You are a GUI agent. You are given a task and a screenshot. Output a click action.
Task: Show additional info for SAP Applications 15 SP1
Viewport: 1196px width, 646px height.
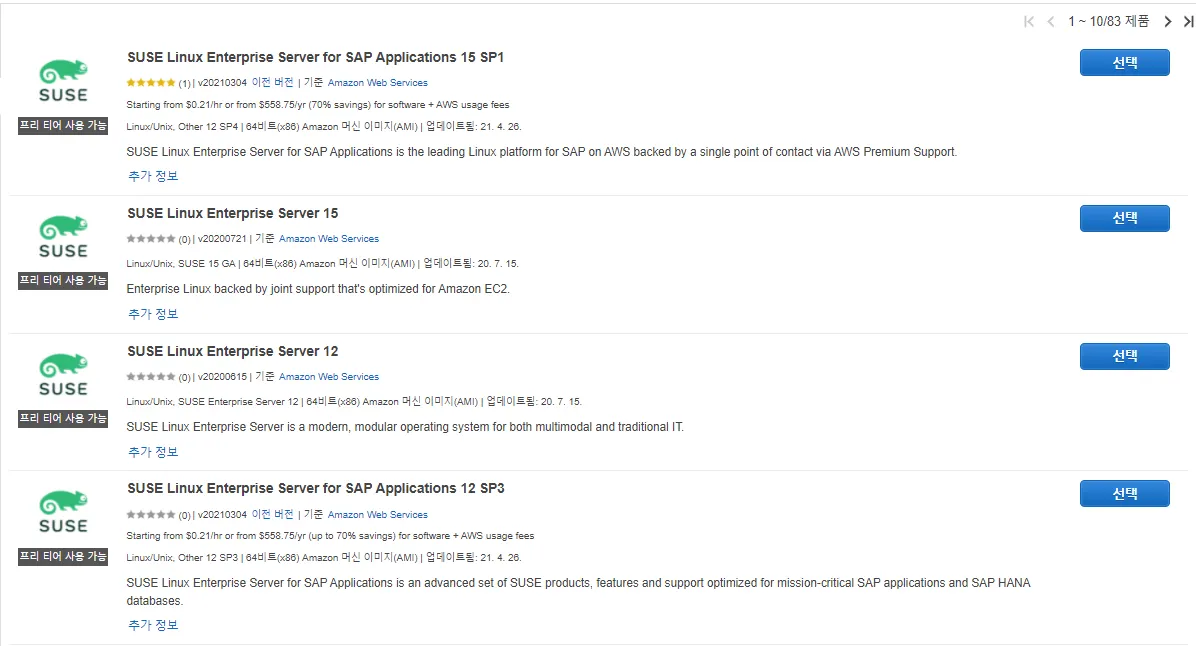[153, 176]
